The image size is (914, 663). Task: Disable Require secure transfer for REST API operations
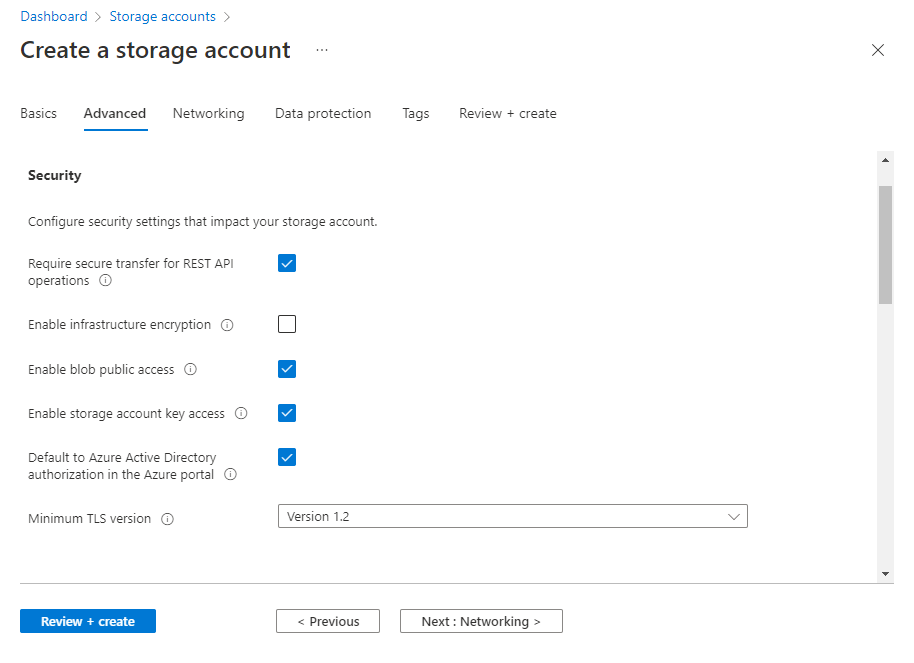[287, 263]
